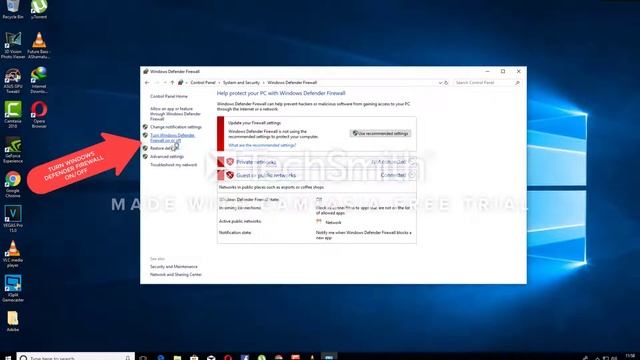
Task: Collapse the Guest or public networks section
Action: 411,175
